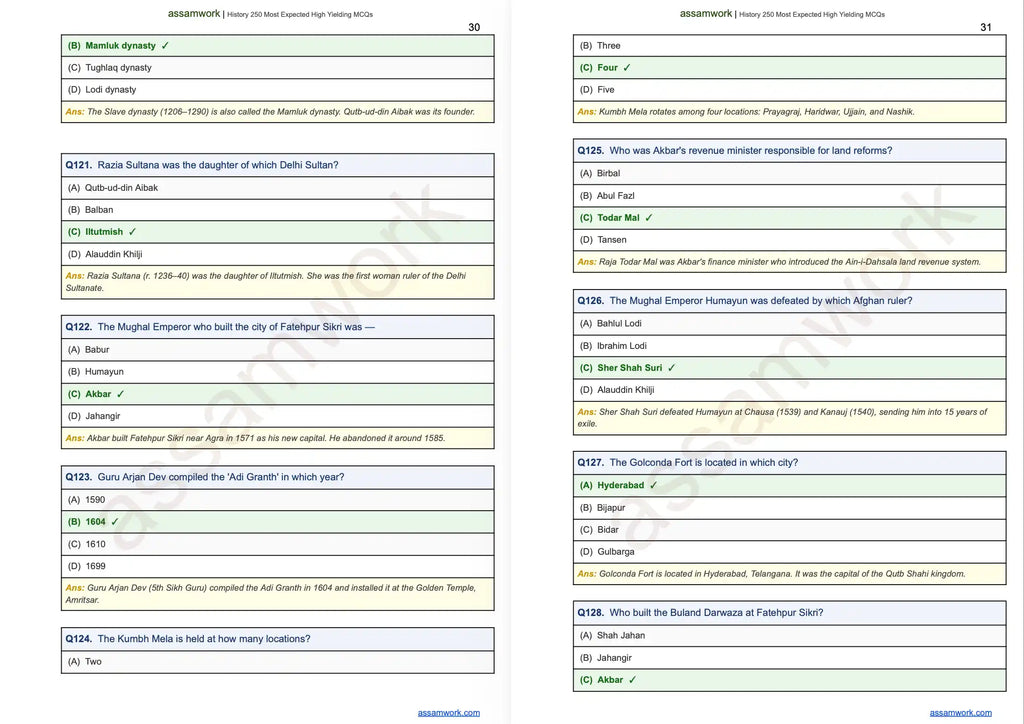Select option (A) Shah Jahan in Q128
Screen dimensions: 1024x724
pyautogui.click(x=790, y=636)
